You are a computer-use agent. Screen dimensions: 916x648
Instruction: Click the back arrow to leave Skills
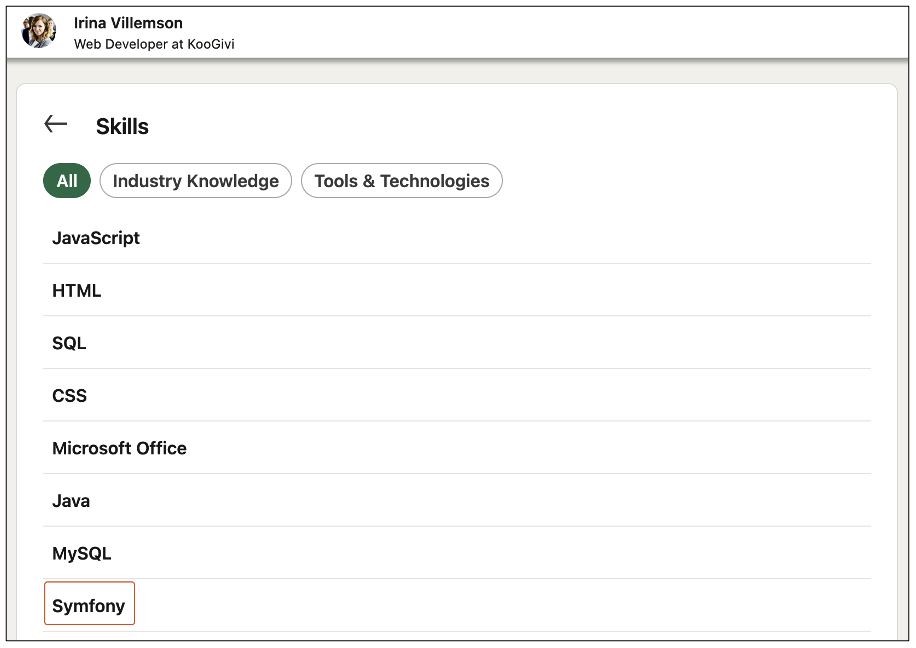click(55, 123)
